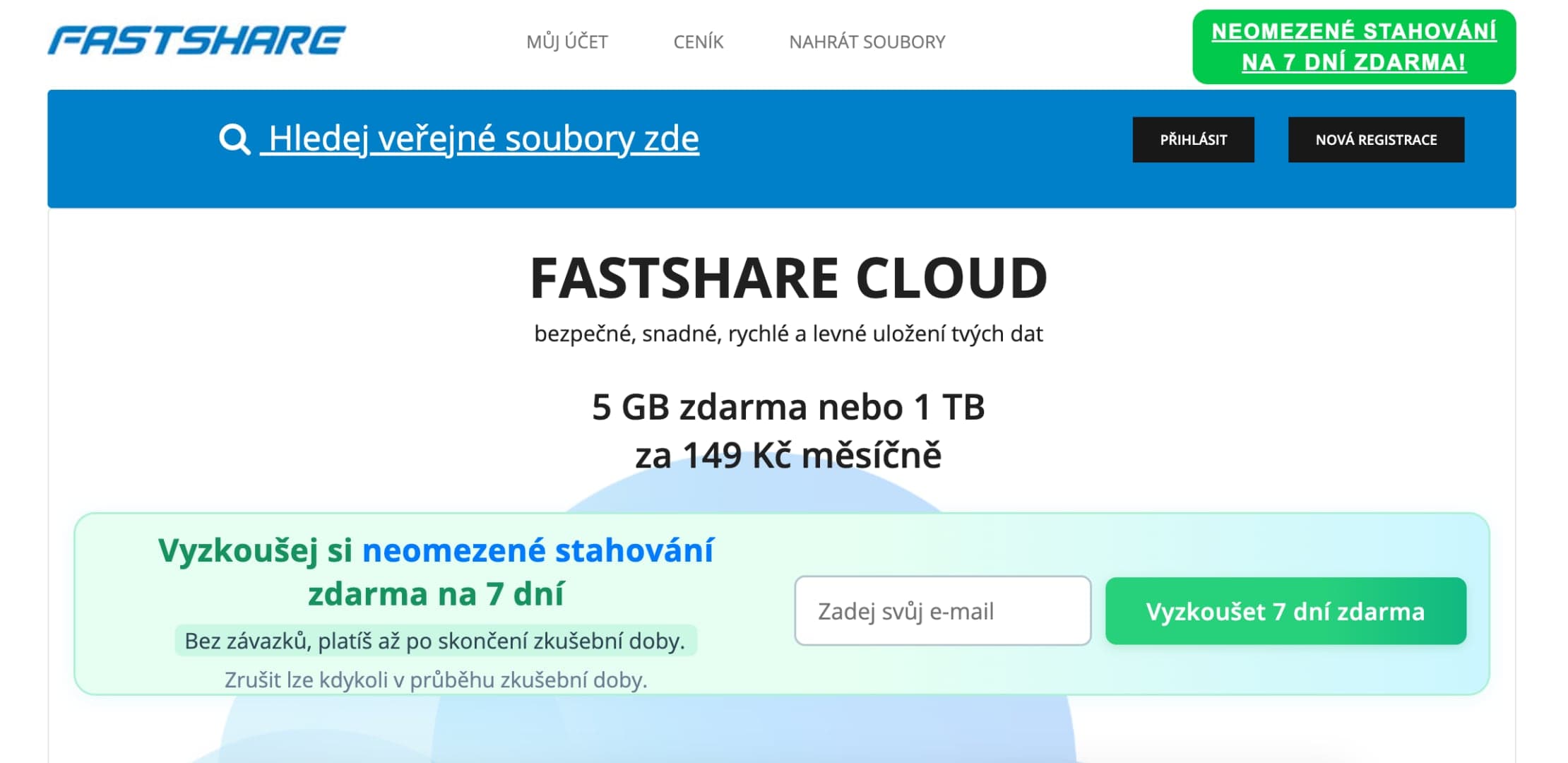Click the Zrušit lze kdykoli note
1568x763 pixels.
coord(436,680)
